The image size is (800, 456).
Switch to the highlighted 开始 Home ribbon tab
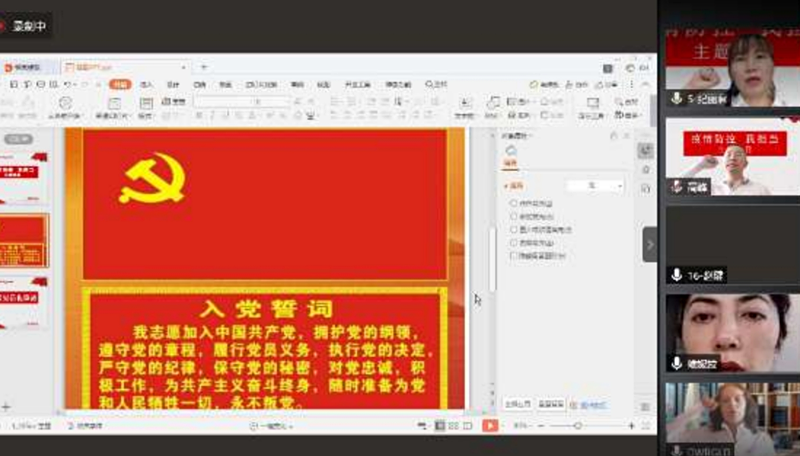tap(119, 85)
